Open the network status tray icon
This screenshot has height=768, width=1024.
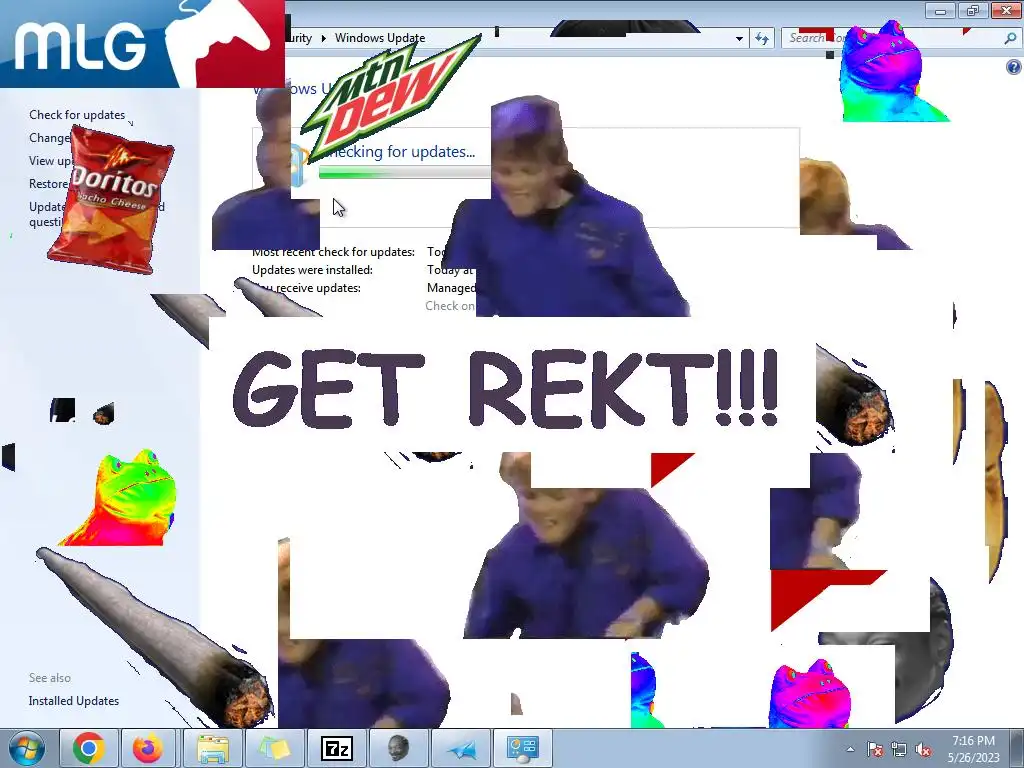[x=899, y=749]
